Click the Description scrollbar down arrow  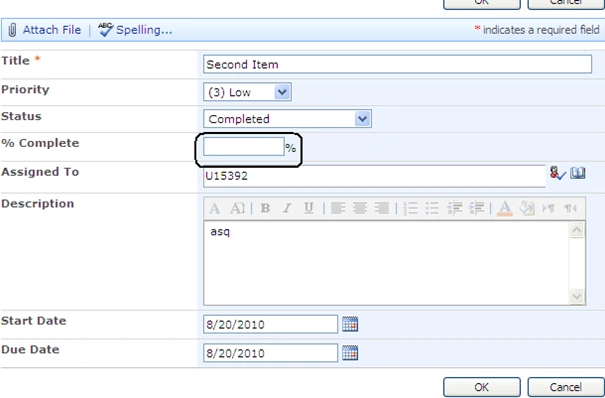[x=576, y=297]
